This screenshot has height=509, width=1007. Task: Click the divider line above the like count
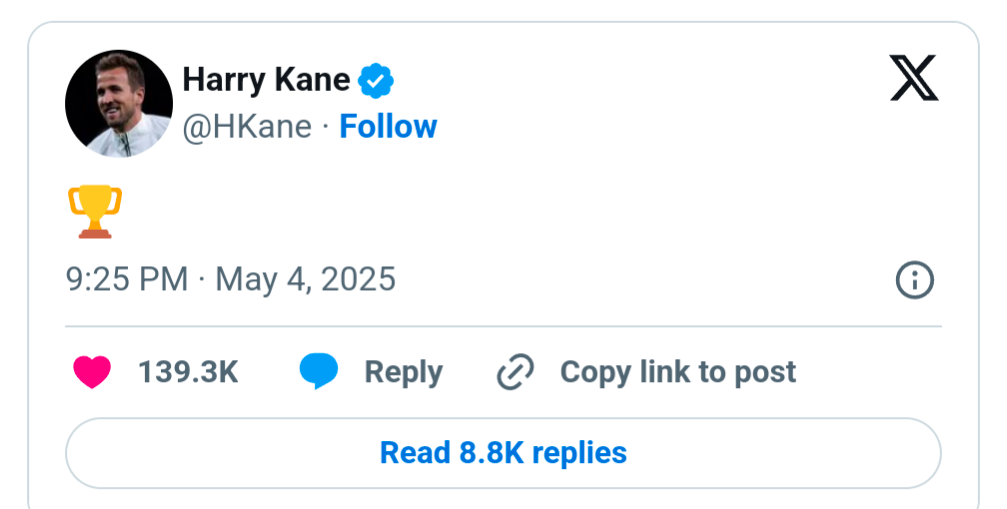click(504, 326)
